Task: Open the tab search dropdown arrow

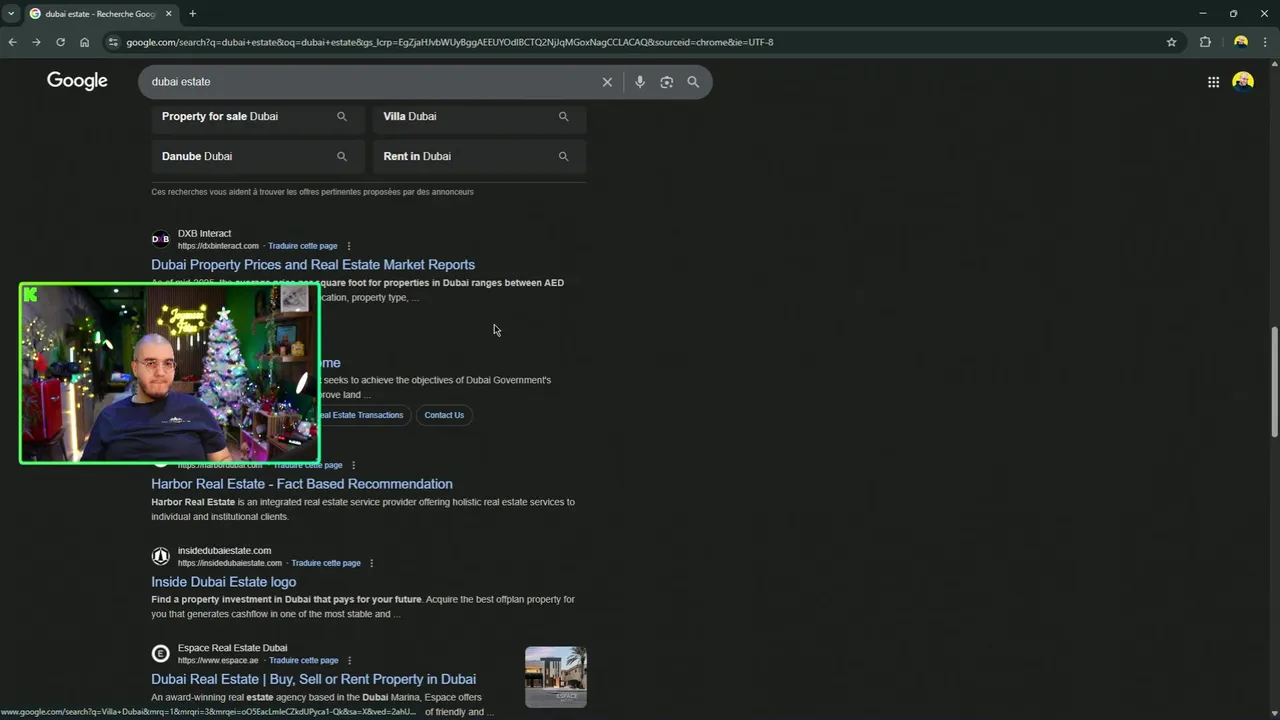Action: pyautogui.click(x=11, y=14)
